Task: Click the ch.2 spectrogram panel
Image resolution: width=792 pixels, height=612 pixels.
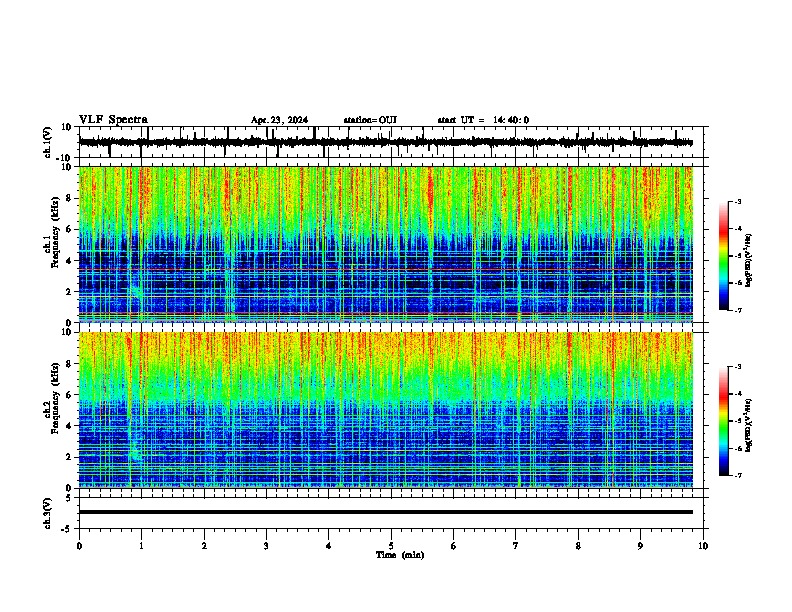Action: point(385,410)
